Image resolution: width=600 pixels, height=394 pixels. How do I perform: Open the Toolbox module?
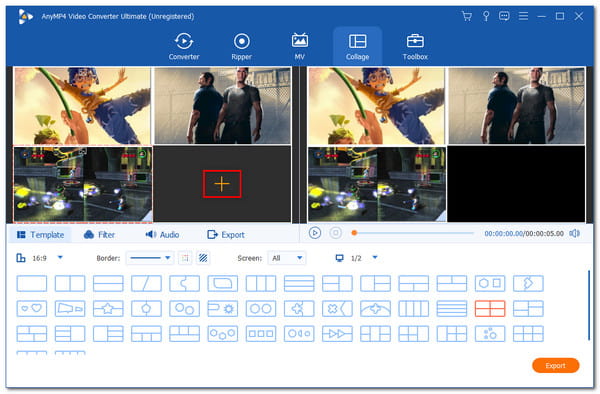[415, 46]
